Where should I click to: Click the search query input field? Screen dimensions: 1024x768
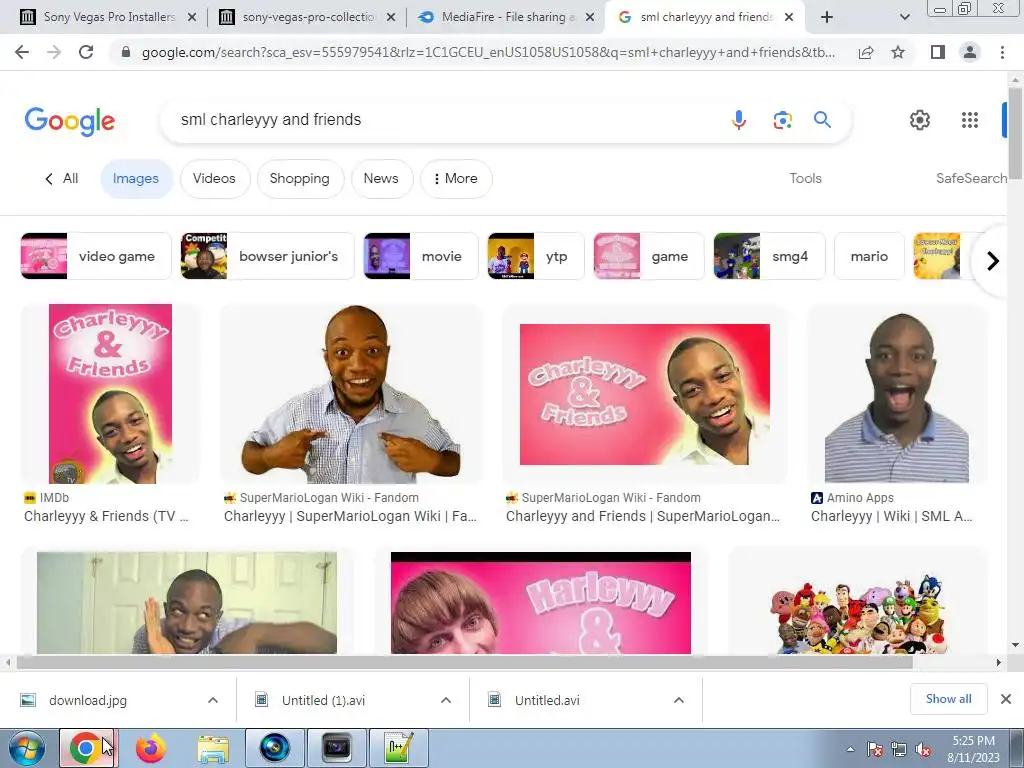pos(444,120)
